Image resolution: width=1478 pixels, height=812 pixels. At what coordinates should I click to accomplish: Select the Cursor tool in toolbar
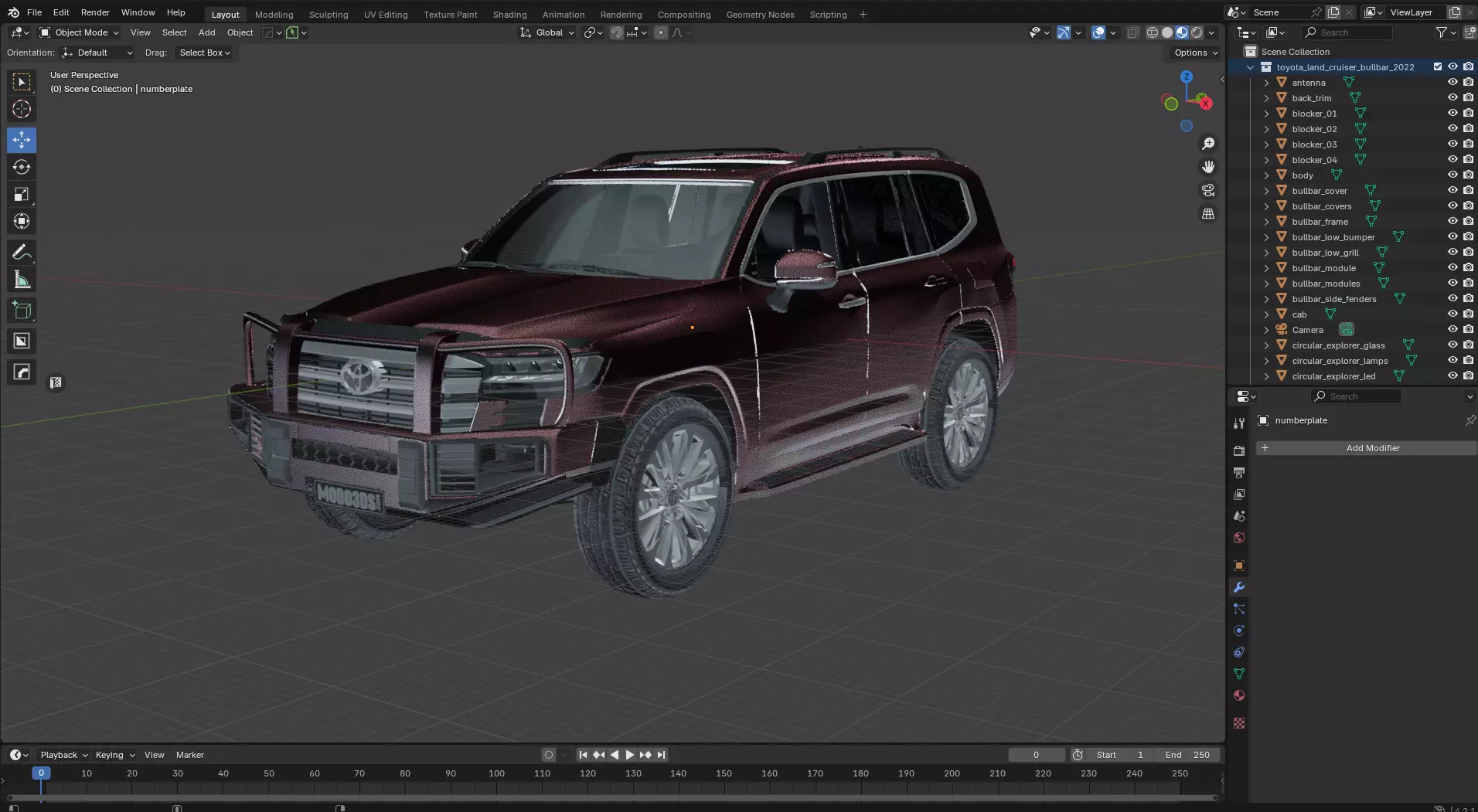tap(22, 109)
